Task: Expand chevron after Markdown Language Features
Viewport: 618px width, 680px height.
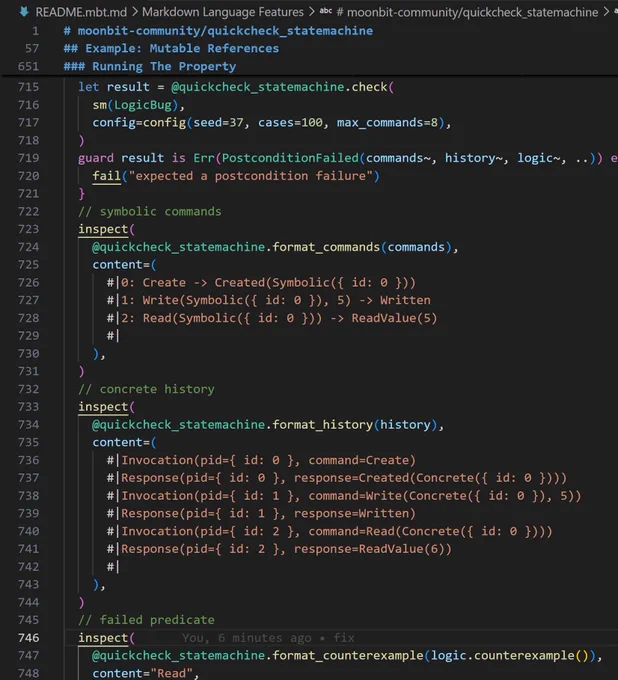Action: pyautogui.click(x=311, y=12)
